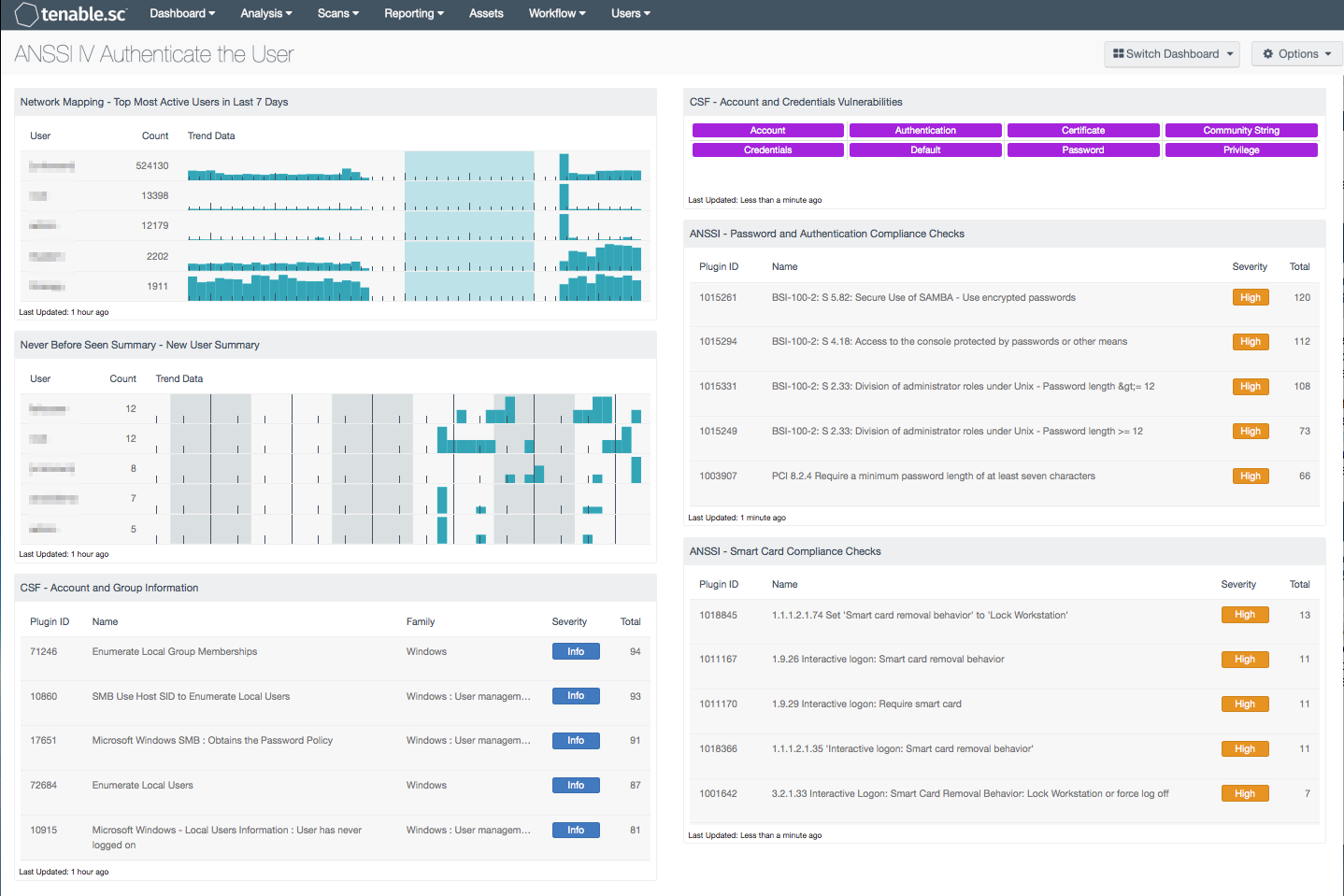Go to Assets page

pyautogui.click(x=486, y=13)
